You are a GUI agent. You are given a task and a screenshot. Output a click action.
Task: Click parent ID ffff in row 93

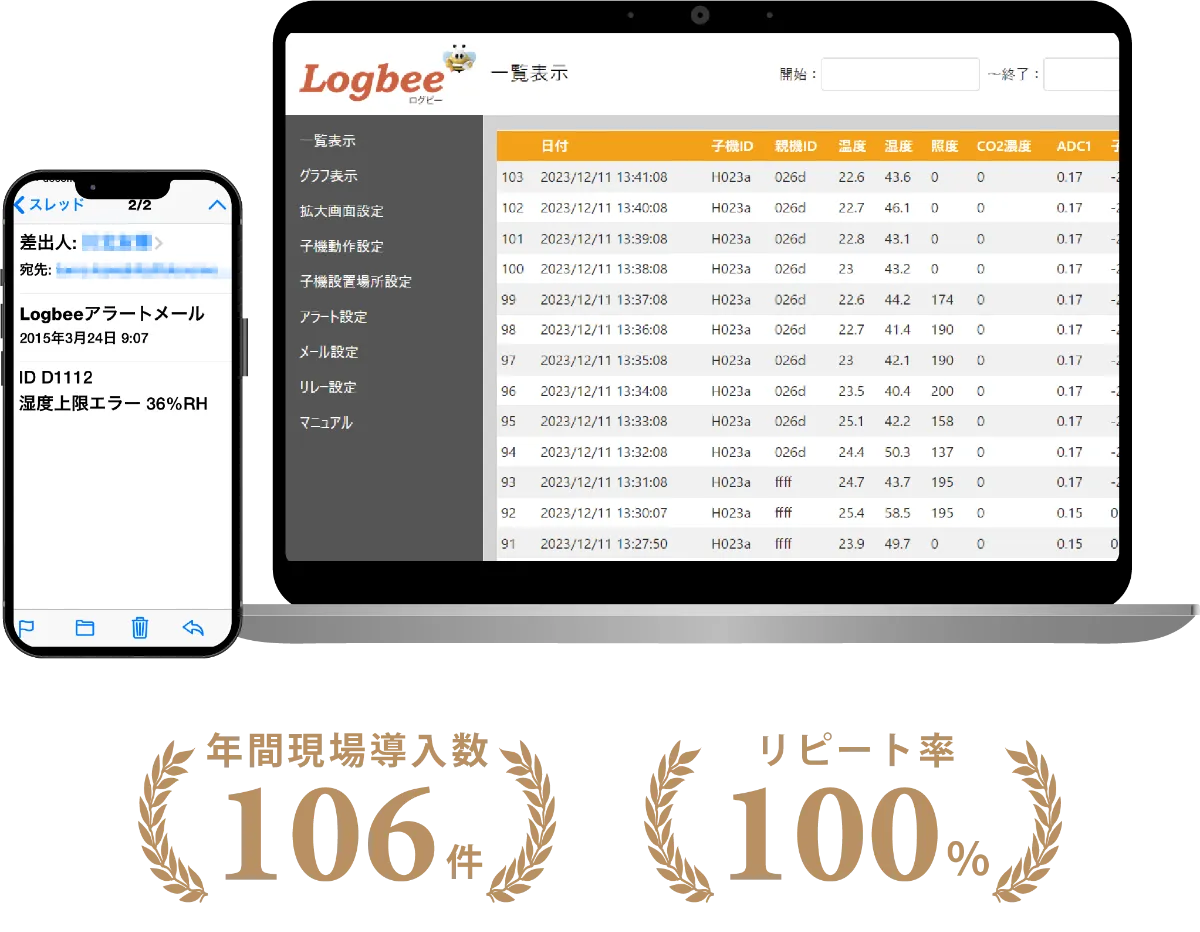coord(783,482)
